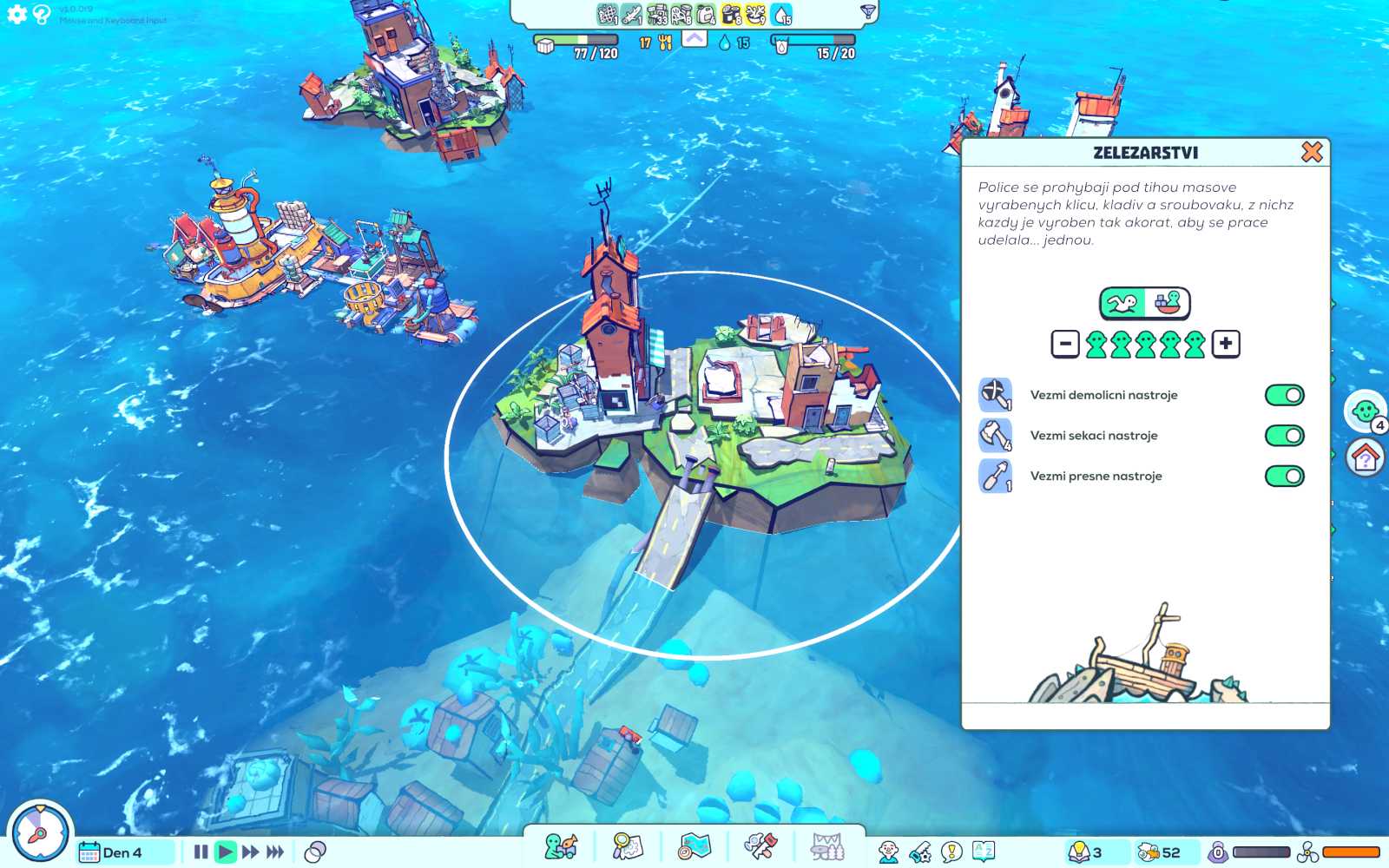Click the Vezmi demolicni nastroje label

[1103, 395]
